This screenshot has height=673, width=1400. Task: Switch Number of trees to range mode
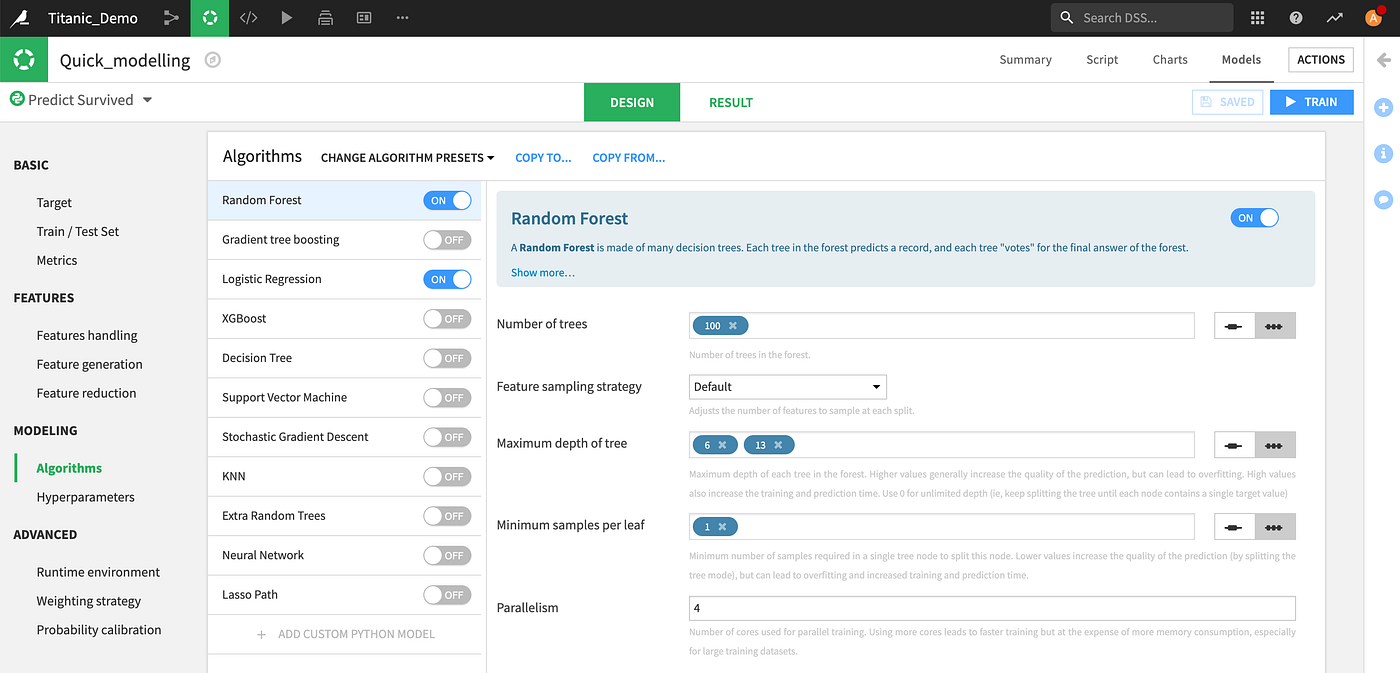pyautogui.click(x=1275, y=326)
